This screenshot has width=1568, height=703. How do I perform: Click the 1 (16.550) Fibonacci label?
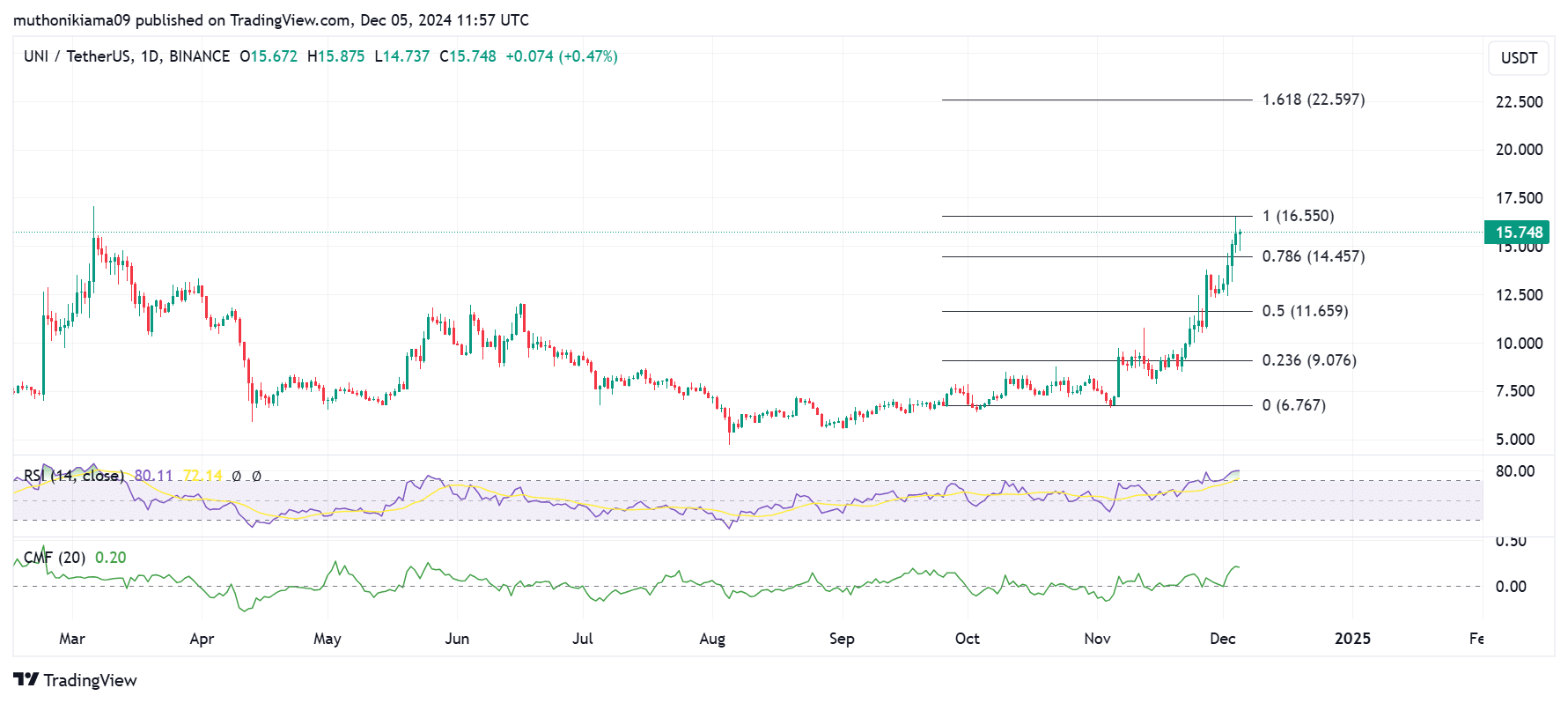(1298, 216)
